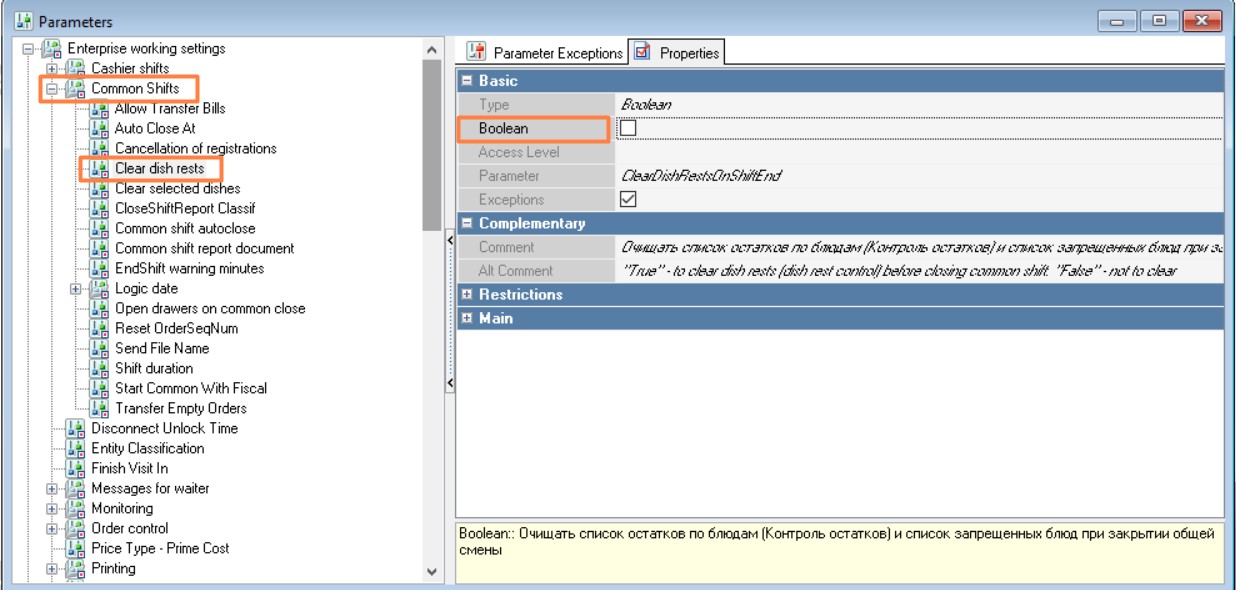Click the Start Common With Fiscal icon
This screenshot has width=1236, height=590.
[x=98, y=388]
